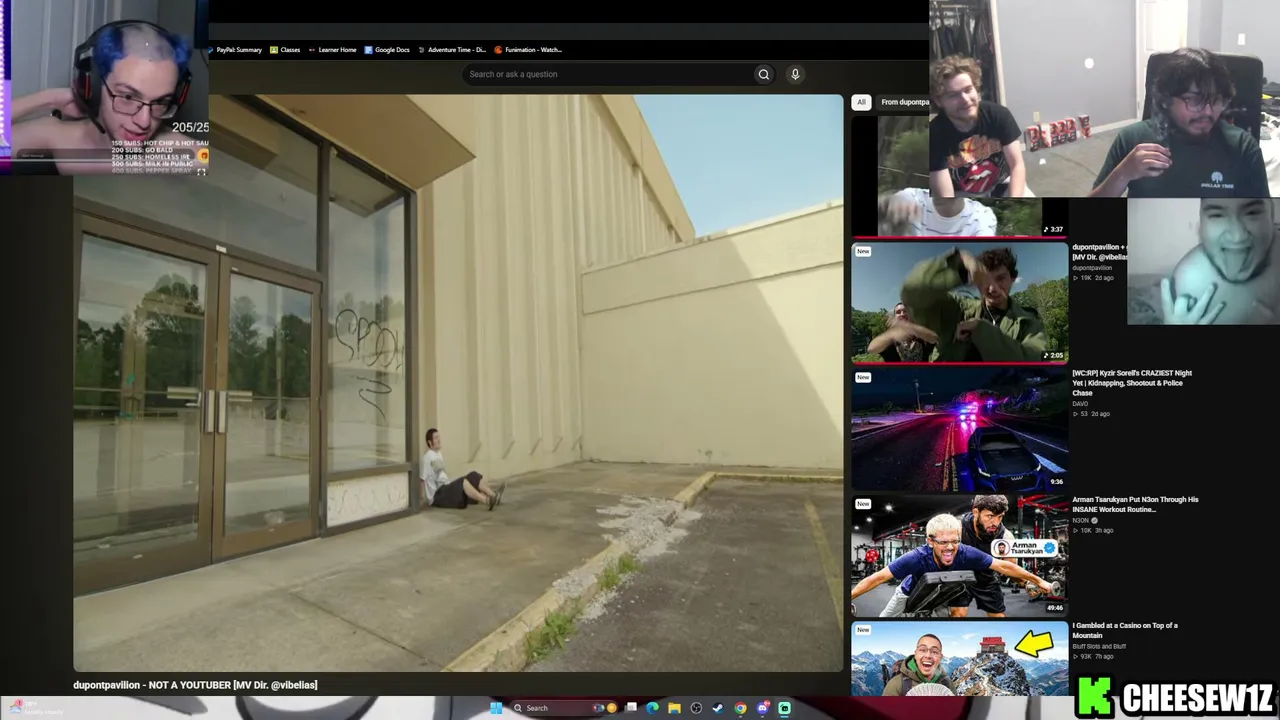The width and height of the screenshot is (1280, 720).
Task: Select the 'All' filter chip
Action: [x=861, y=102]
